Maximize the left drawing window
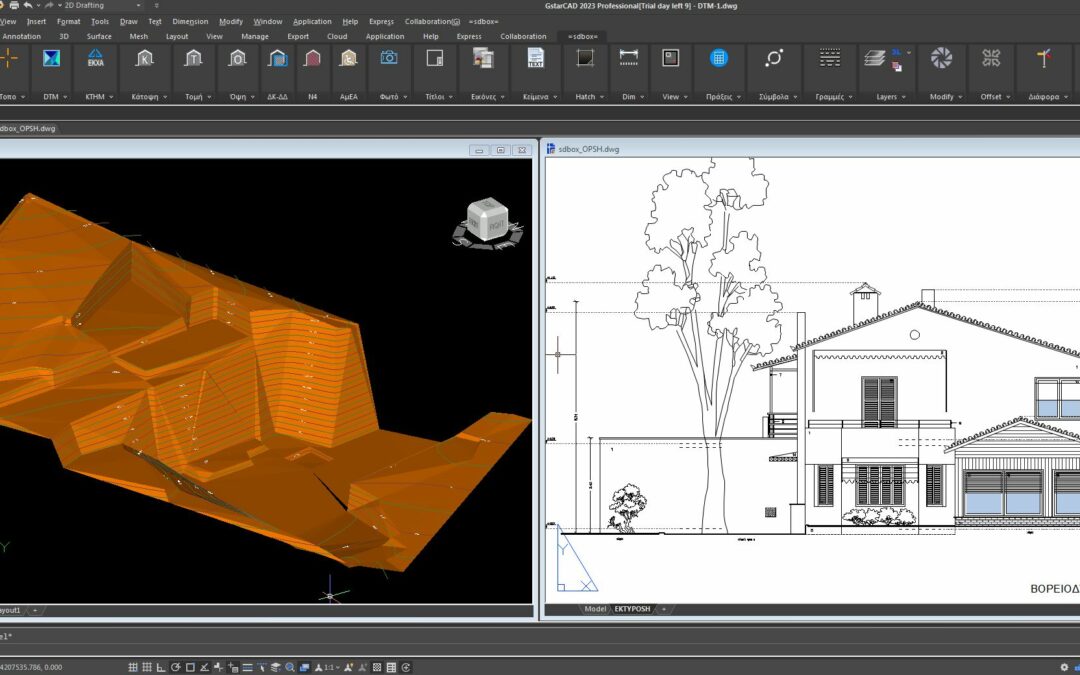This screenshot has height=675, width=1080. (x=500, y=149)
